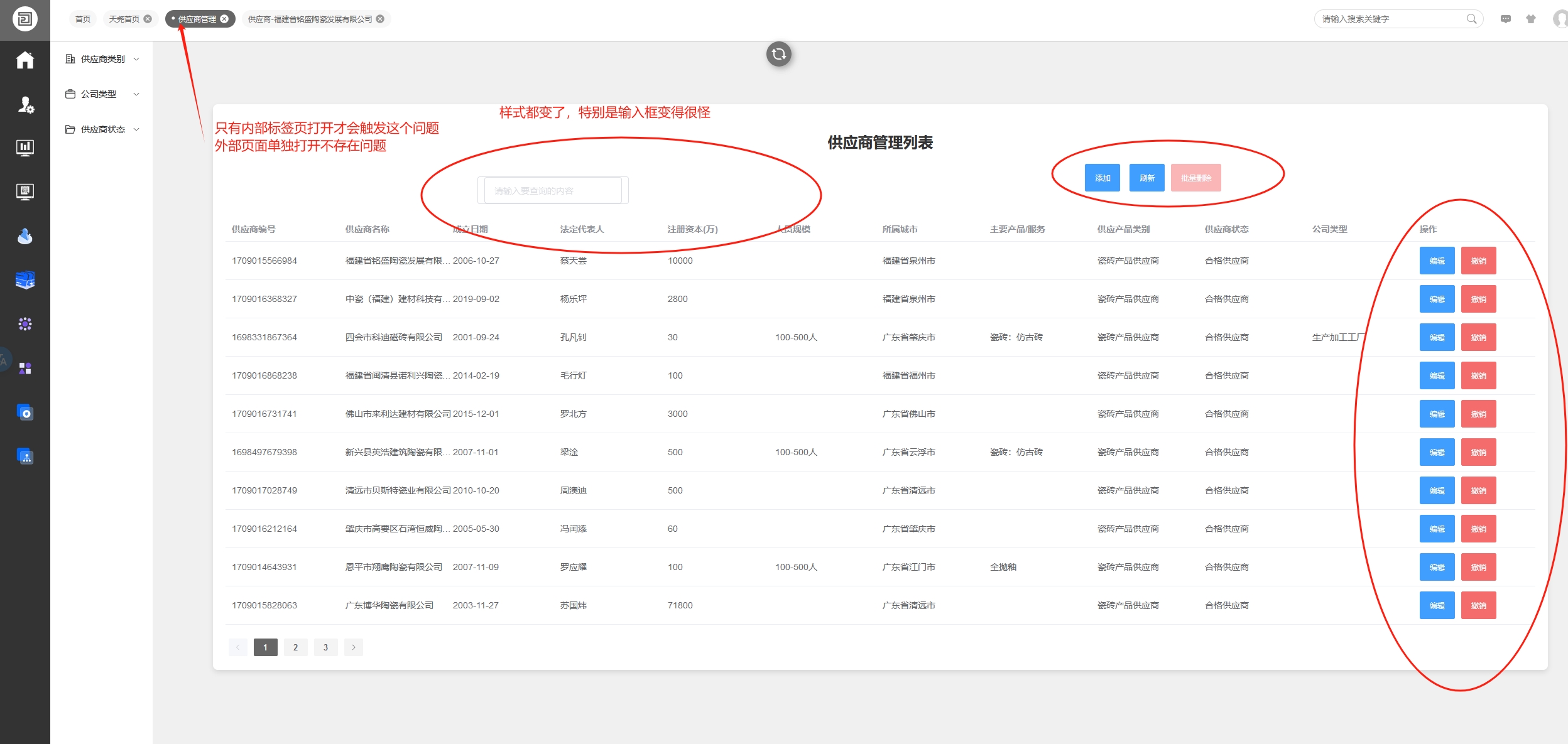This screenshot has width=1568, height=744.
Task: Switch to the 首页 tab
Action: [82, 19]
